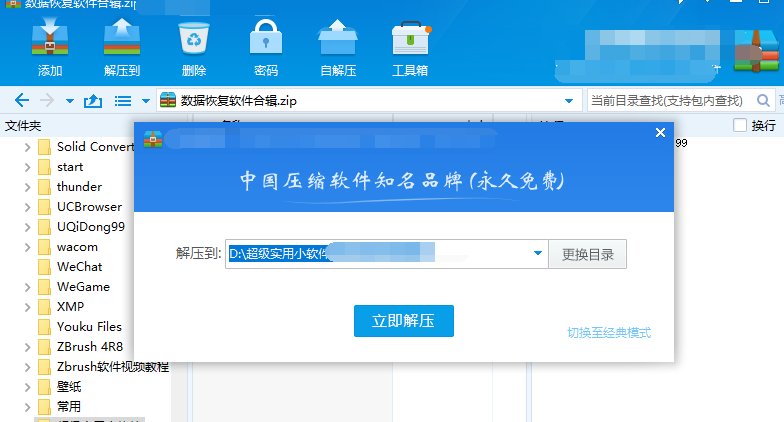Viewport: 784px width, 422px height.
Task: Expand the Solid Convert folder
Action: point(28,147)
